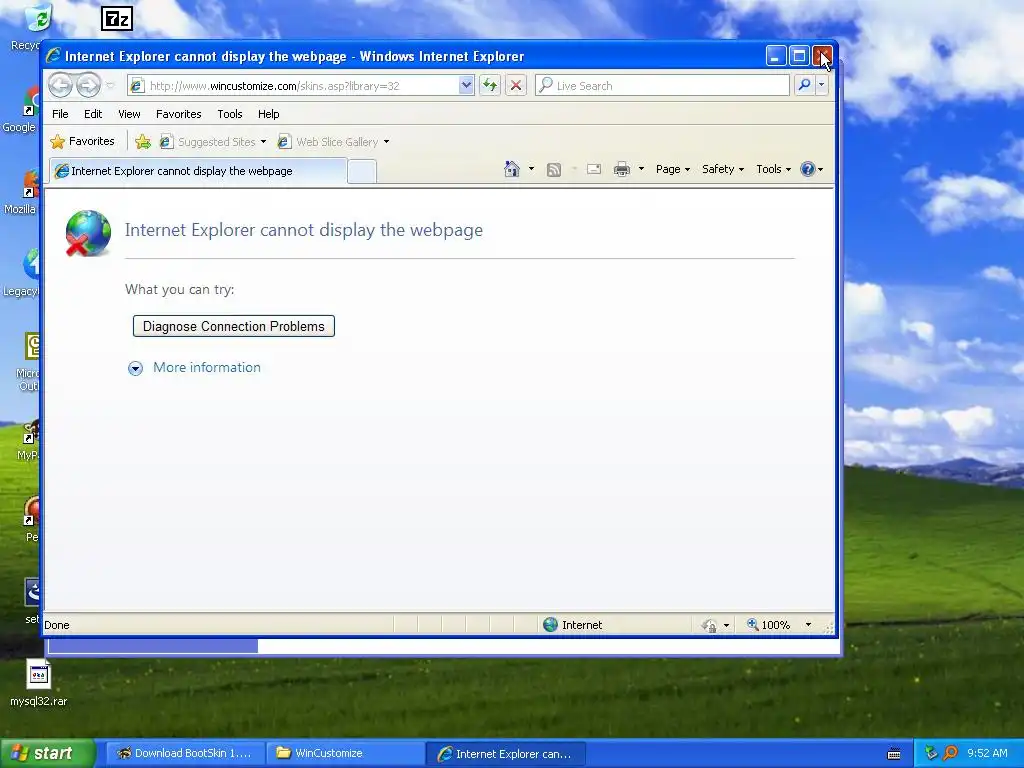Maximize the Internet Explorer window
The height and width of the screenshot is (768, 1024).
[799, 56]
